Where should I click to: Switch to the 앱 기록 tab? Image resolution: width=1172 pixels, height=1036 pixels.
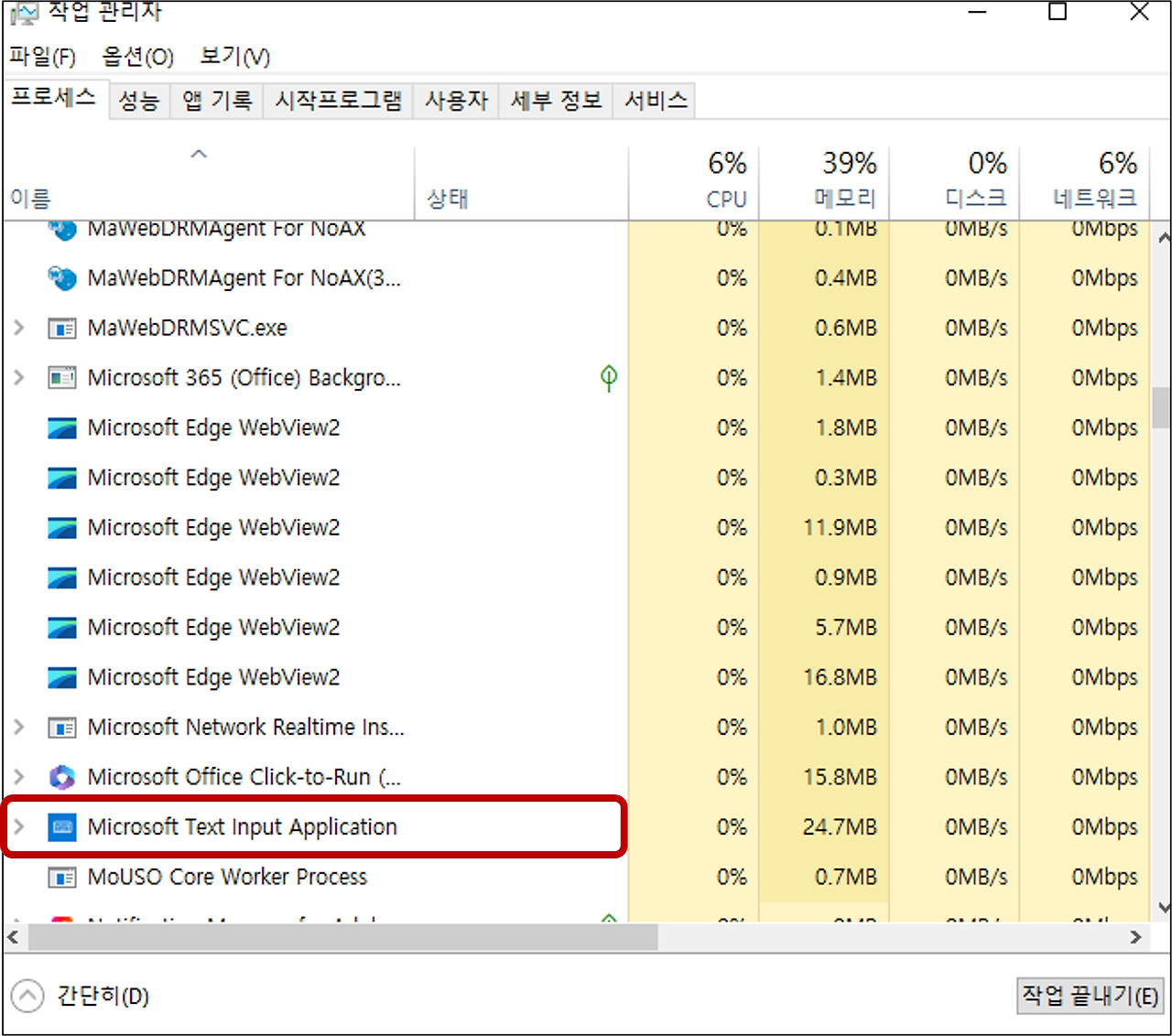click(x=217, y=101)
